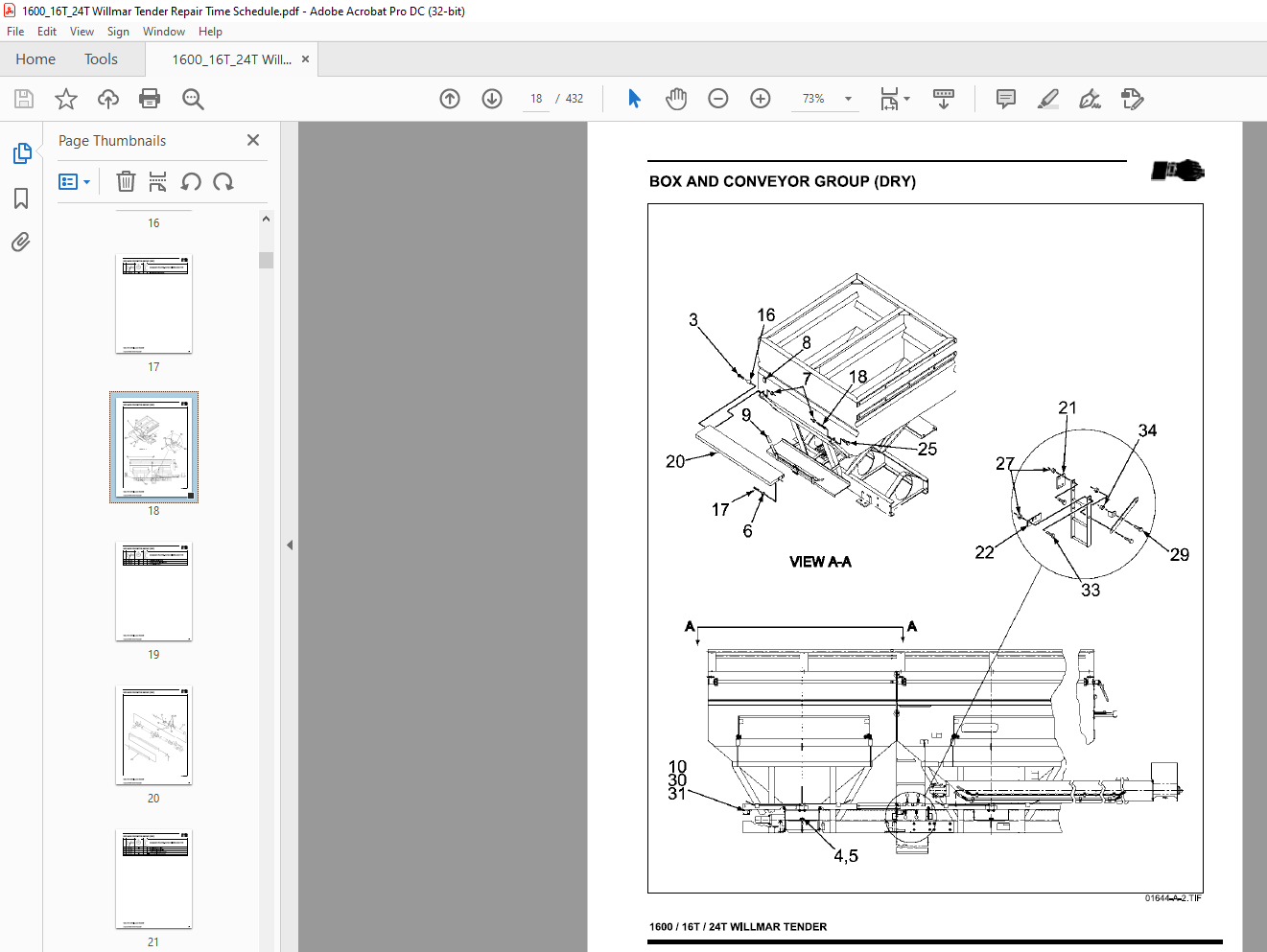Go to the next page with the down arrow

[x=492, y=99]
